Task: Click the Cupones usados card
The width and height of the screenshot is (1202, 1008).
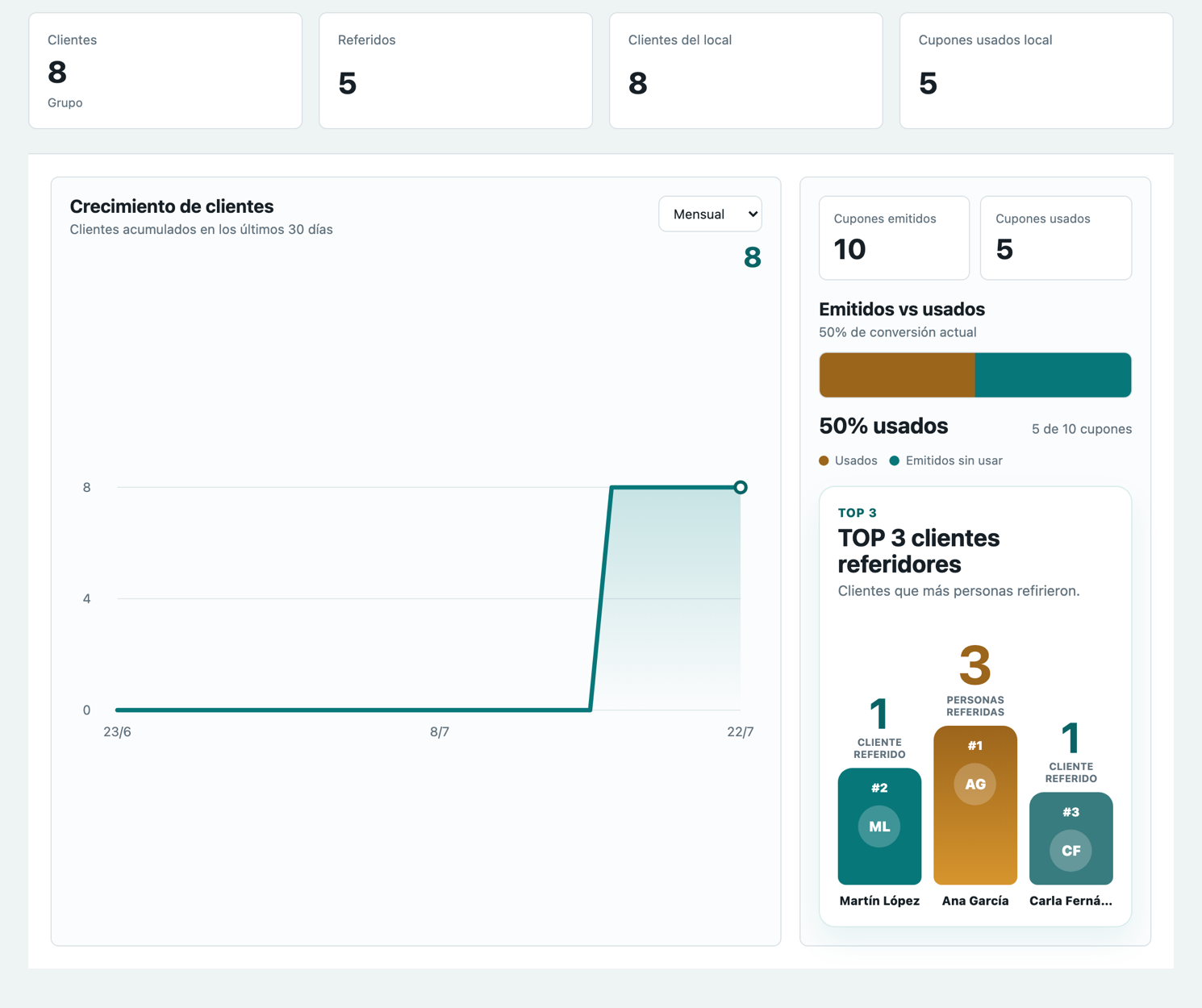Action: [x=1056, y=238]
